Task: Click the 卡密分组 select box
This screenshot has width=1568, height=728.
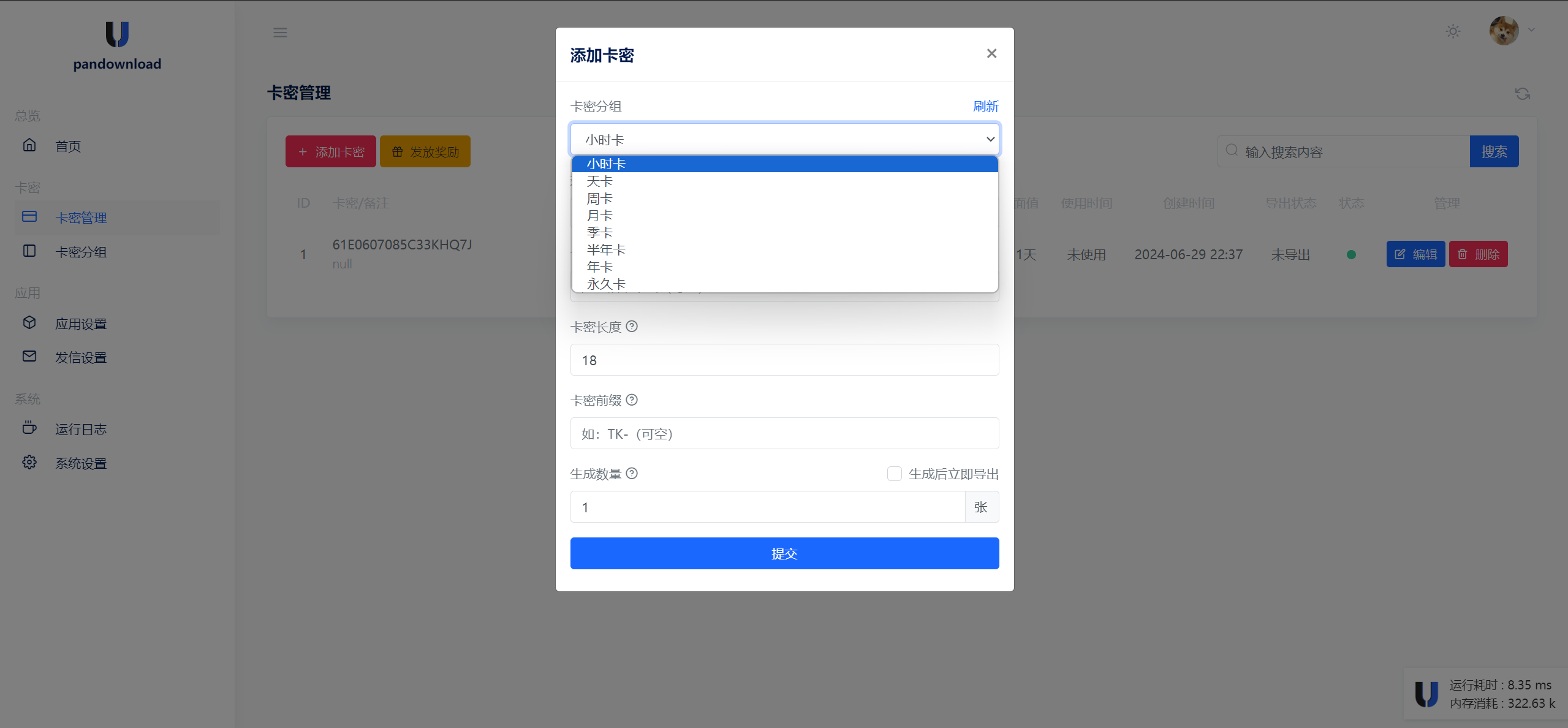Action: 784,140
